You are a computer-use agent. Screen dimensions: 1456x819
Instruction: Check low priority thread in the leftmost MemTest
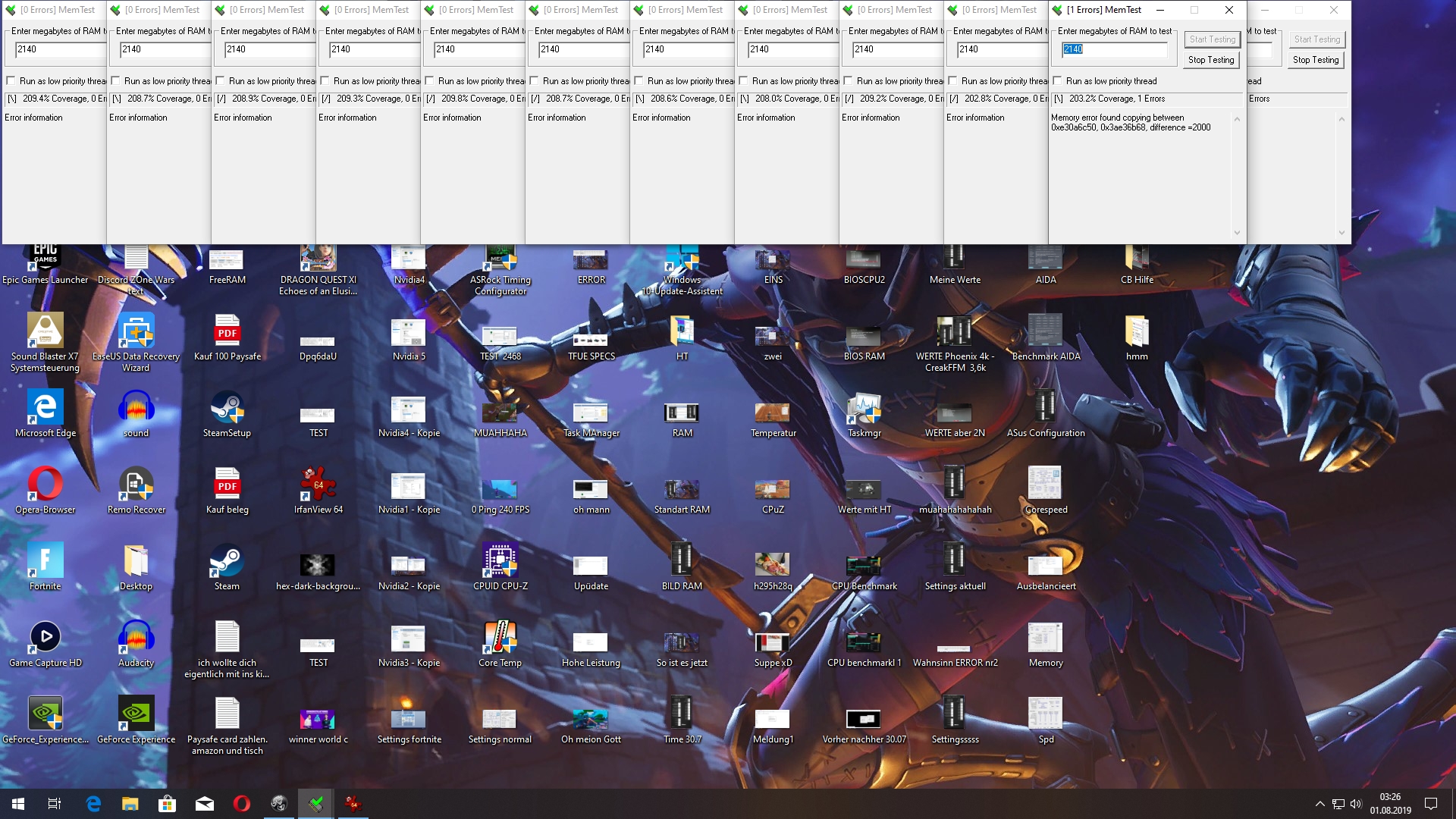pyautogui.click(x=11, y=81)
